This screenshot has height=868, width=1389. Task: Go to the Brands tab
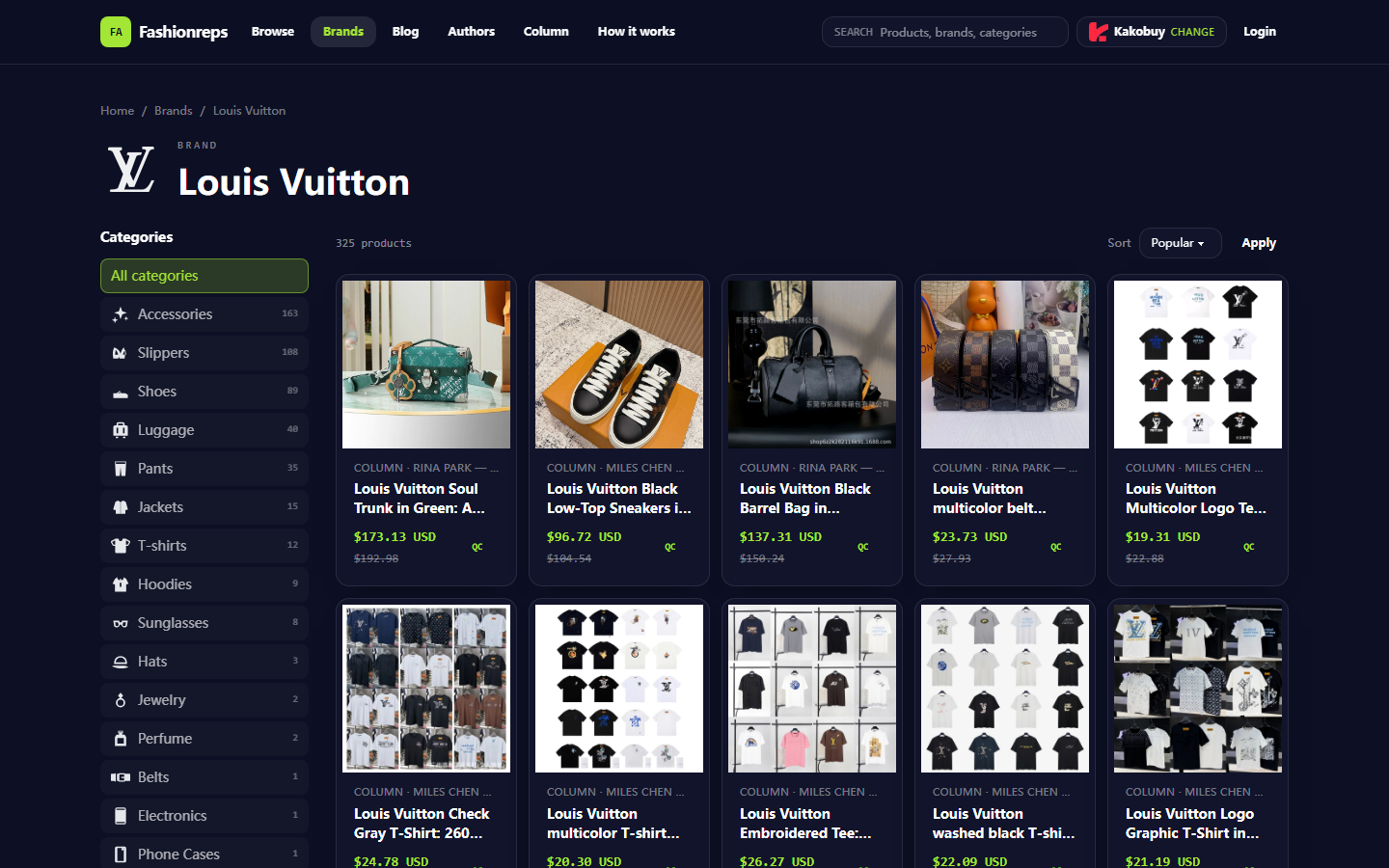(x=343, y=32)
